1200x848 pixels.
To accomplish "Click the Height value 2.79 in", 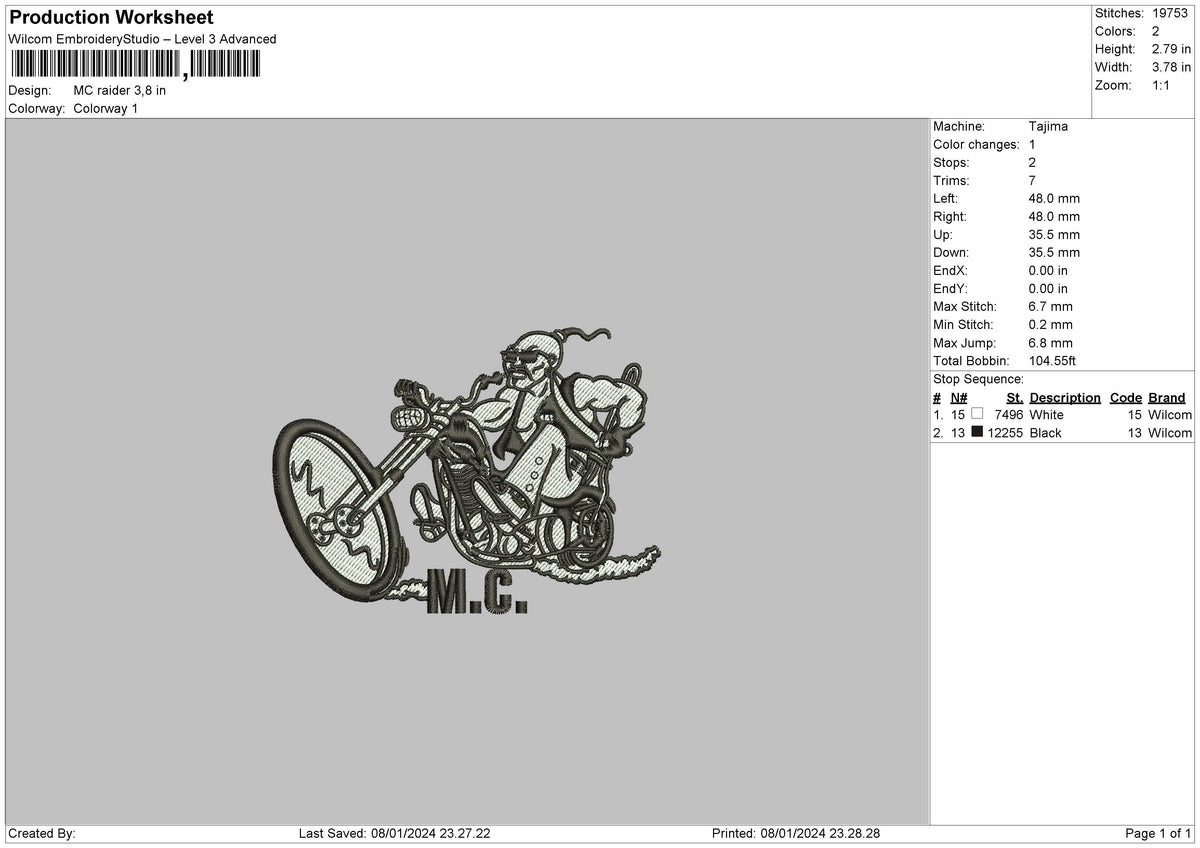I will tap(1171, 49).
